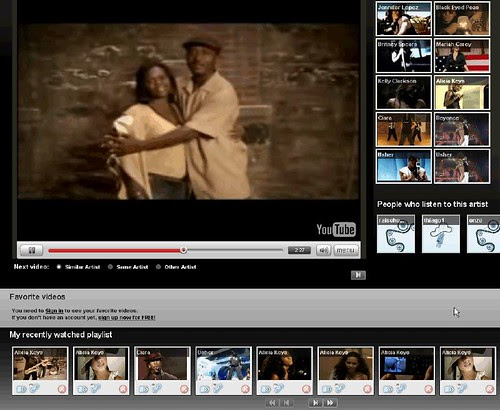The image size is (500, 410).
Task: Jump to first page of the playlist
Action: tap(272, 403)
